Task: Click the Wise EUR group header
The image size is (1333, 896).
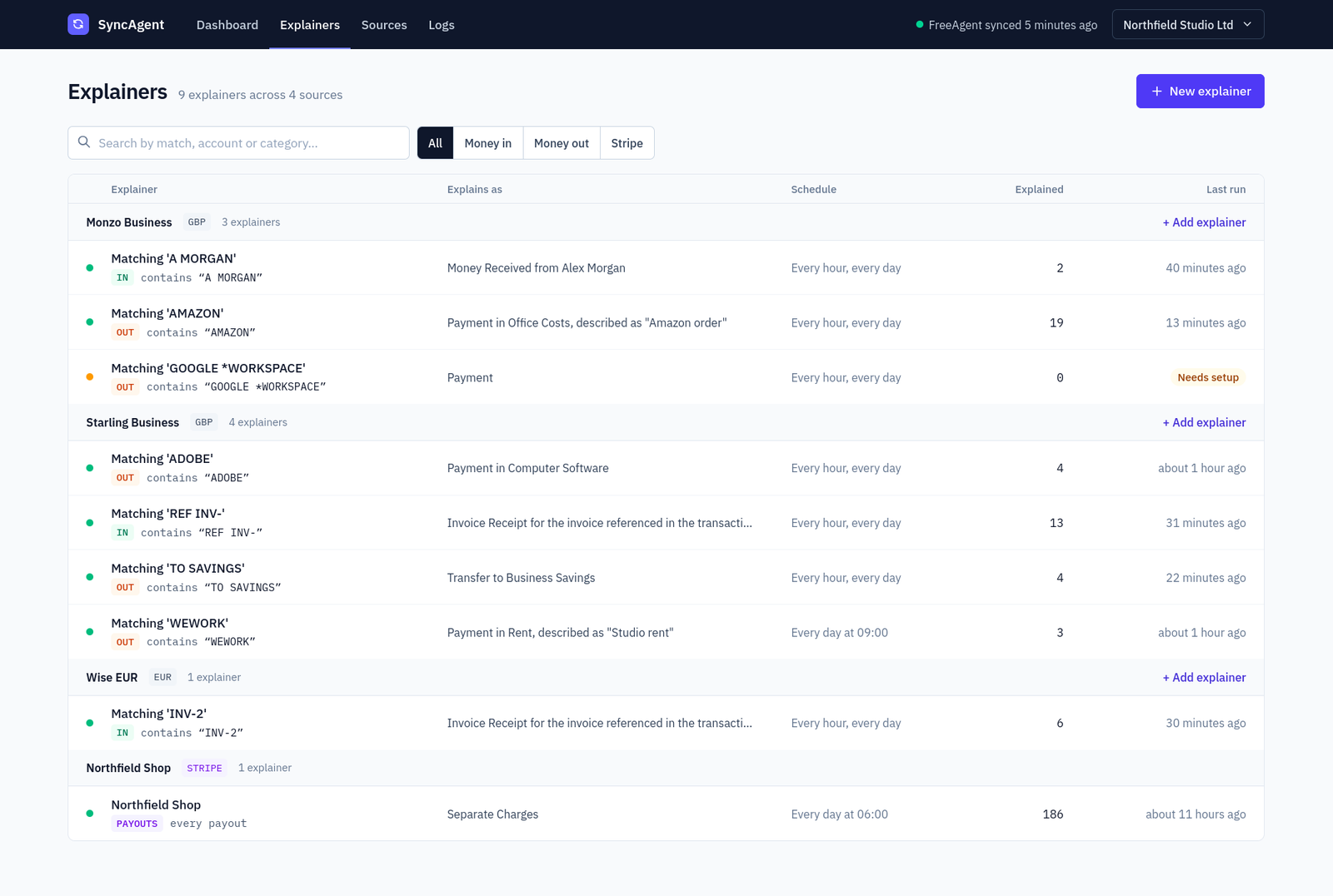Action: pos(666,677)
